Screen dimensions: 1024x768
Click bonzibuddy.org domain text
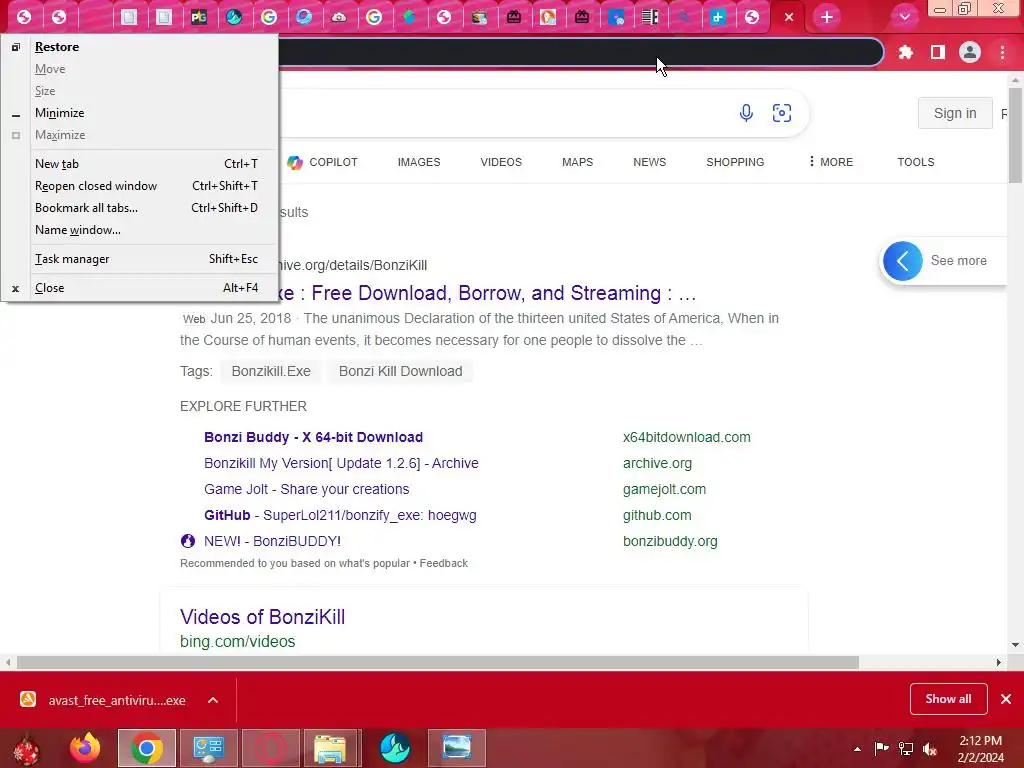pos(670,541)
